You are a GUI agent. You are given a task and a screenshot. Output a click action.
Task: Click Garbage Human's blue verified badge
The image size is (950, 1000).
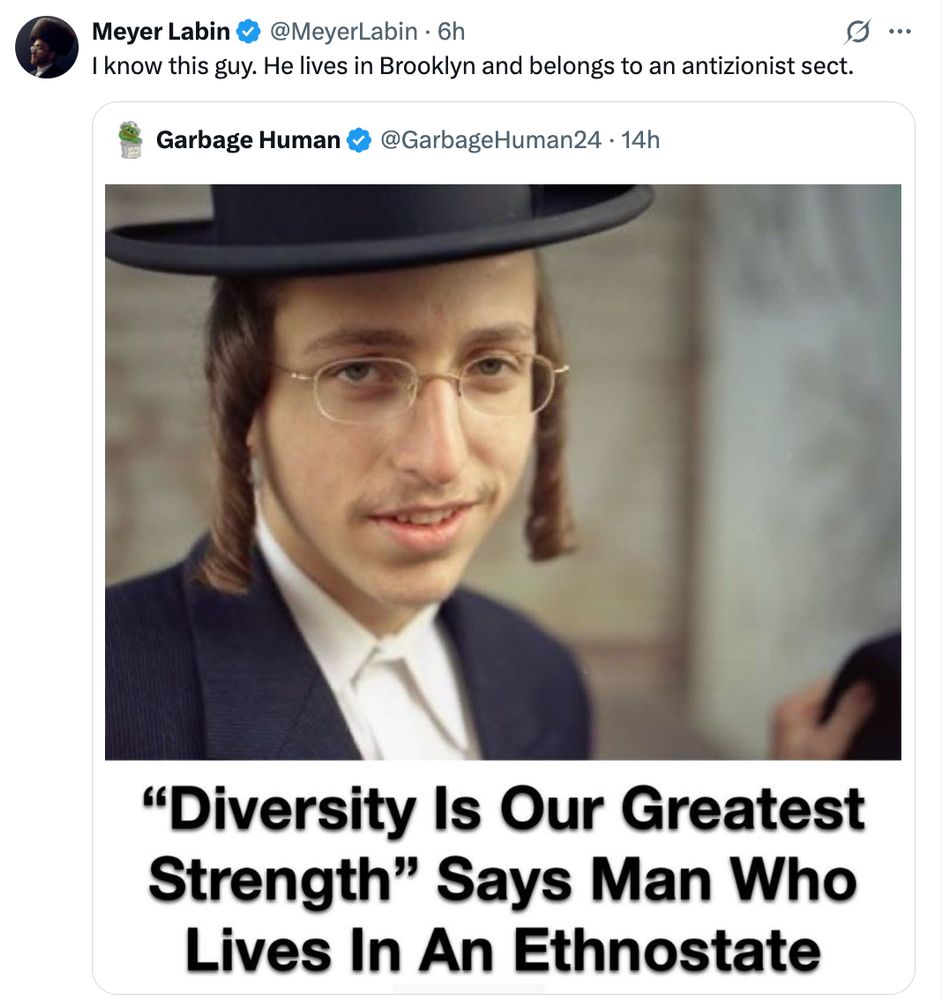click(x=359, y=140)
